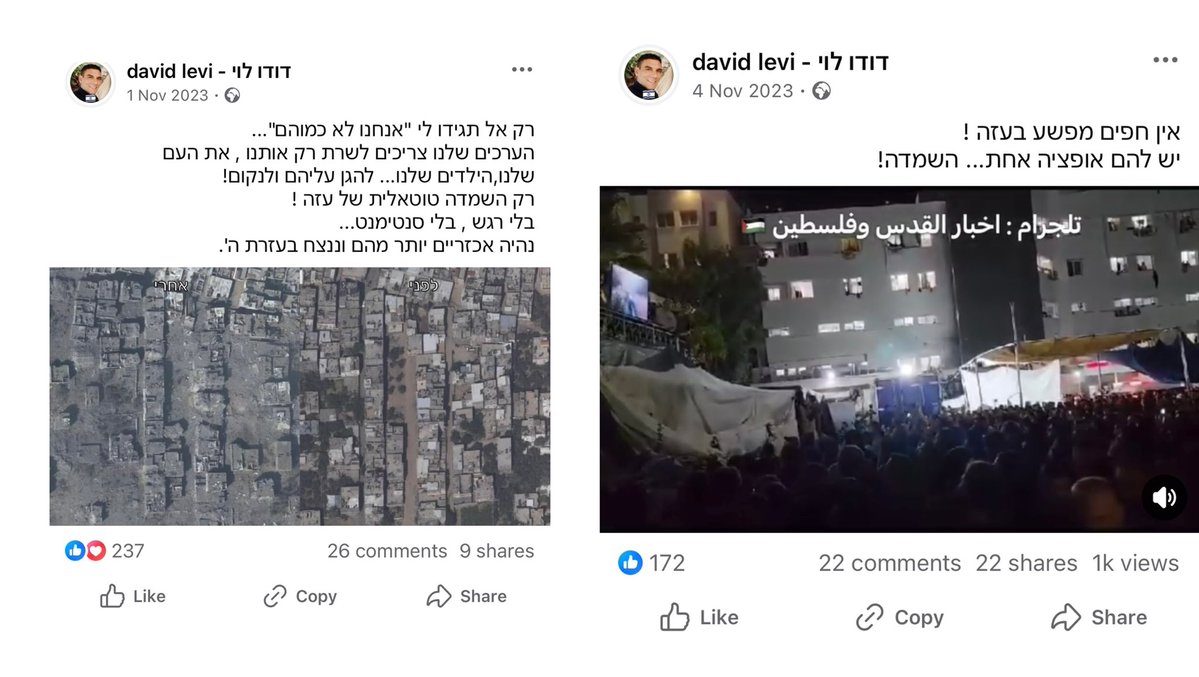The width and height of the screenshot is (1199, 677).
Task: View the 22 shares list
Action: point(1026,563)
